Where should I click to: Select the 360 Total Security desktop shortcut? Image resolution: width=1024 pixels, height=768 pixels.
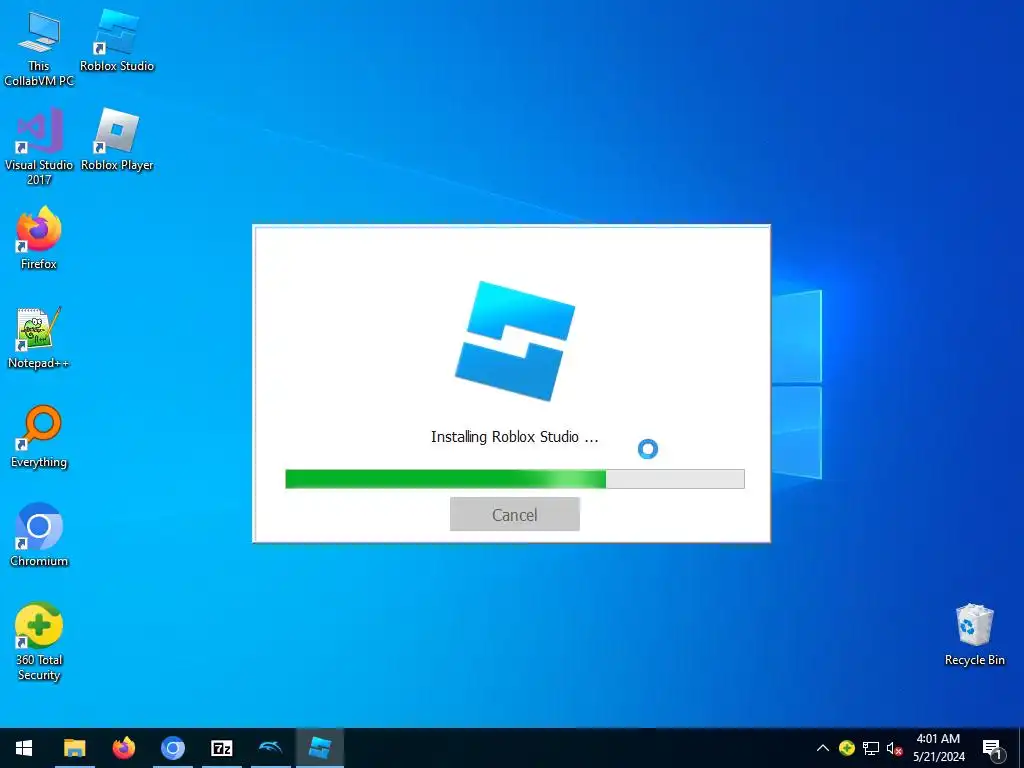(x=39, y=642)
